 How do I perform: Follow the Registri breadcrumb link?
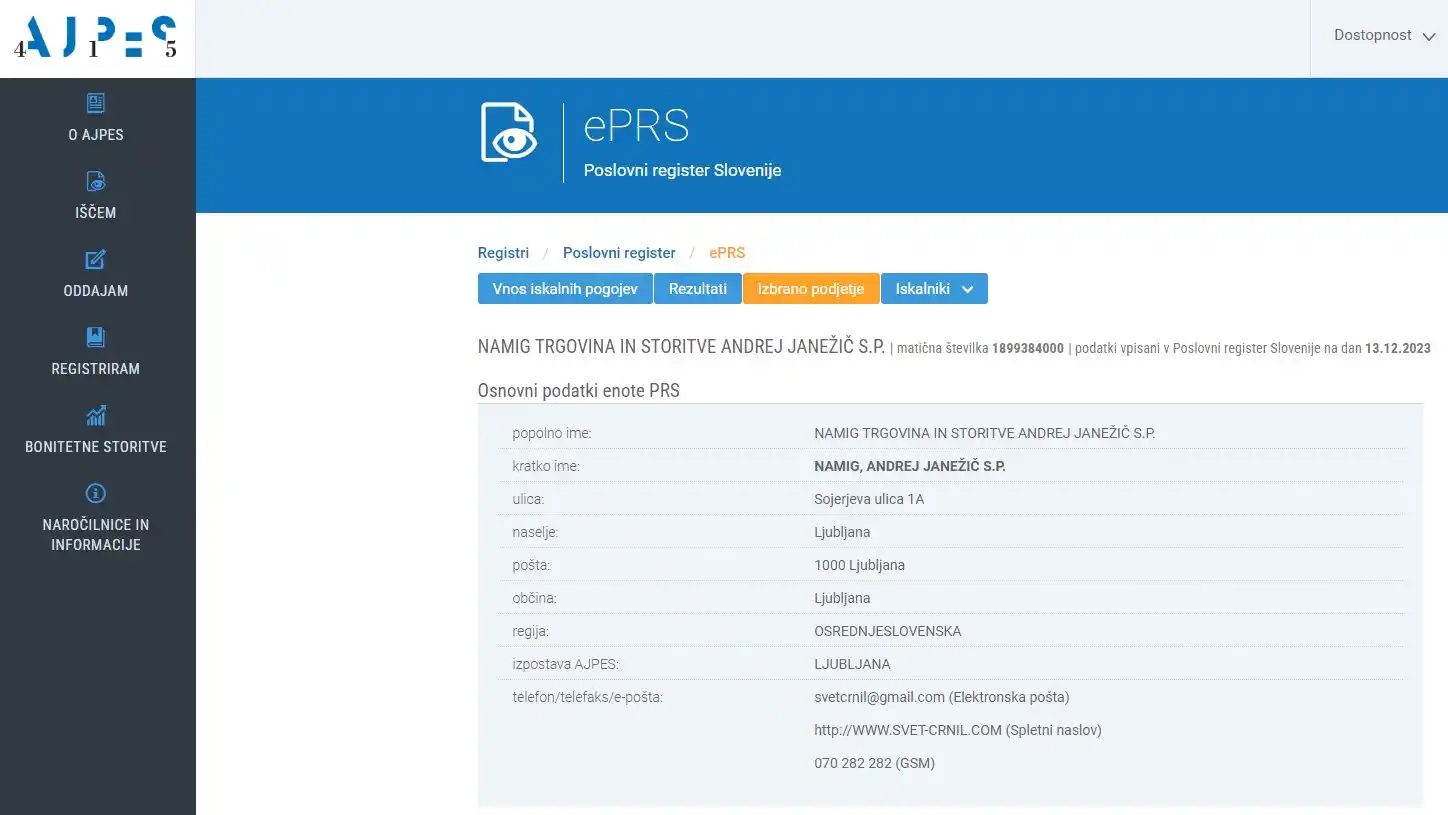503,252
